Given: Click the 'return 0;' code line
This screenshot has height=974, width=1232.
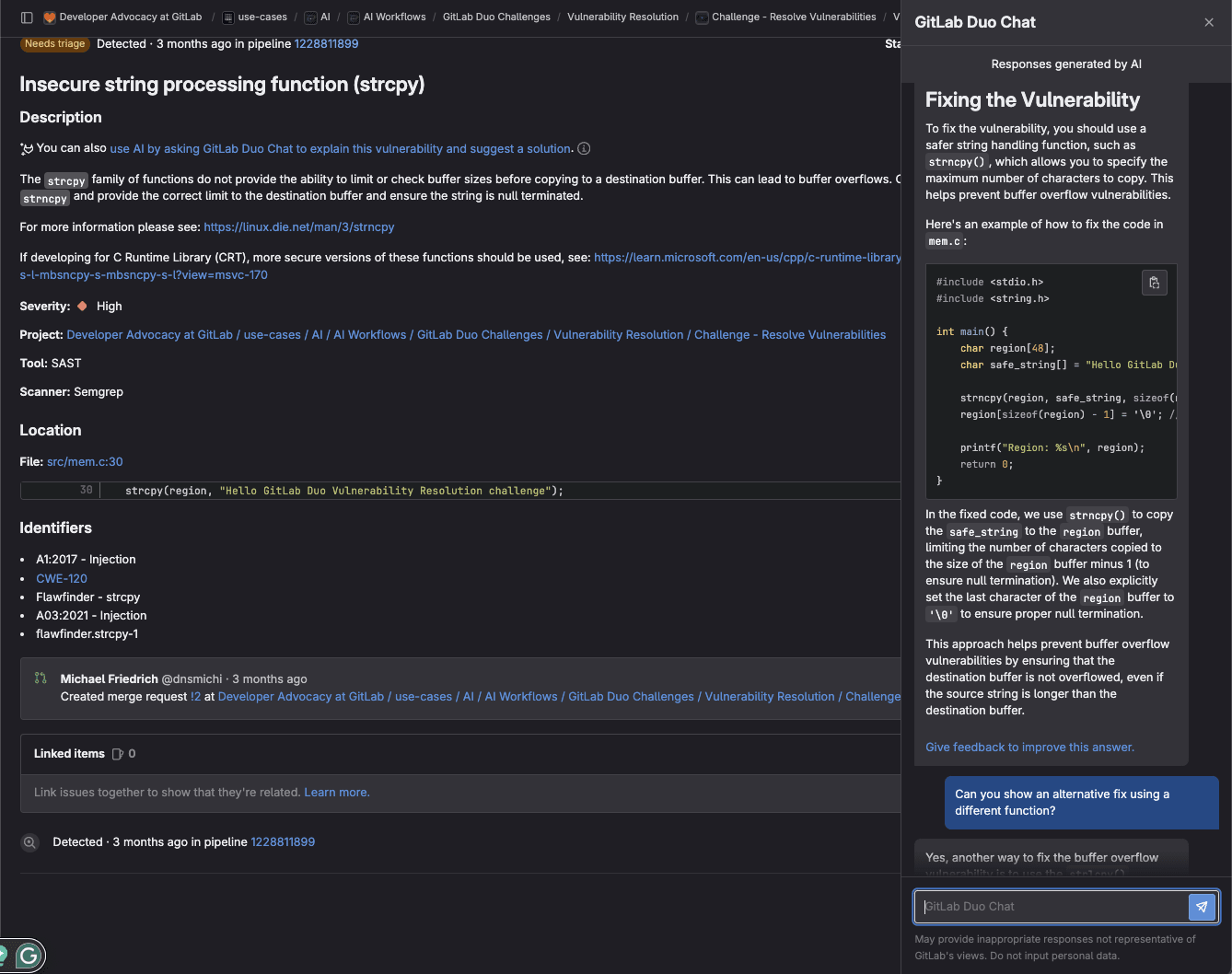Looking at the screenshot, I should coord(986,464).
